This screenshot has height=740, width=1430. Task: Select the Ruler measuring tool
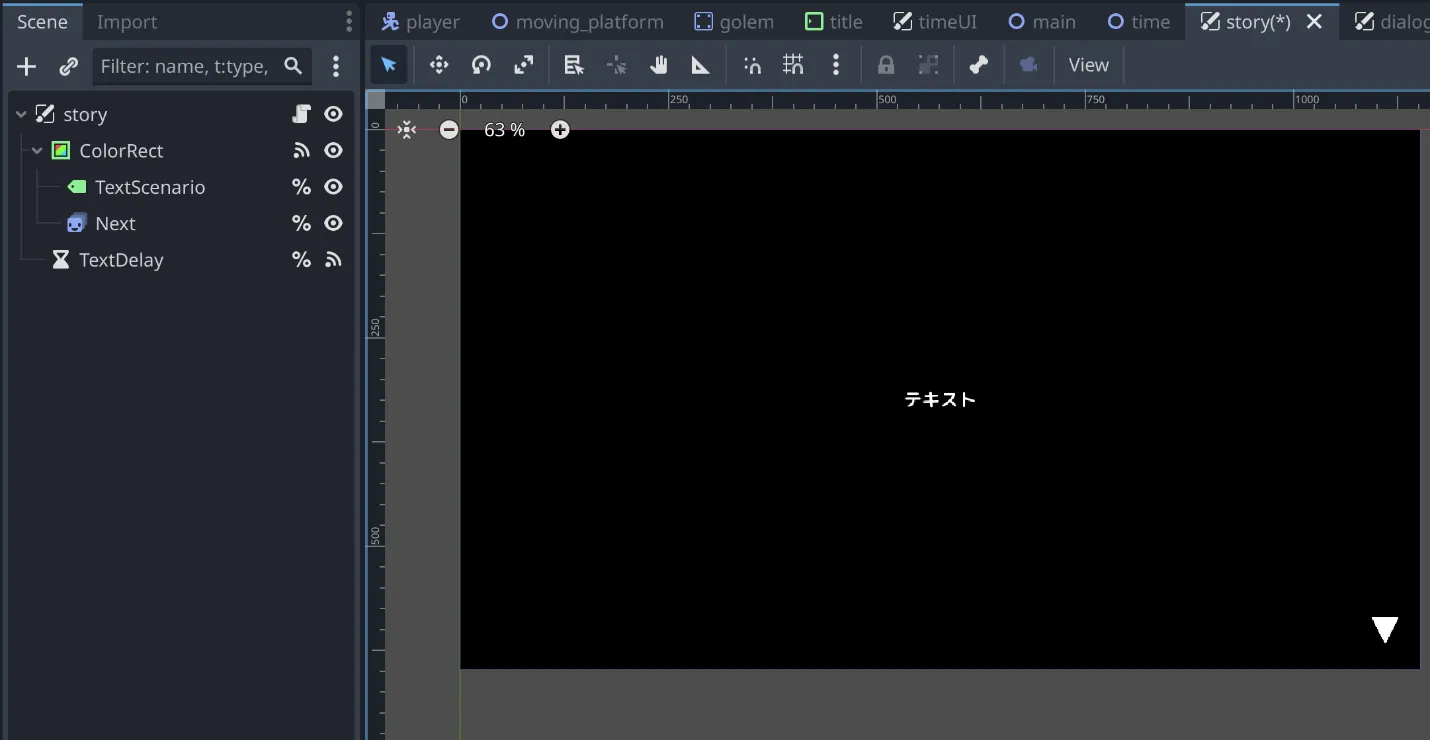pos(700,65)
